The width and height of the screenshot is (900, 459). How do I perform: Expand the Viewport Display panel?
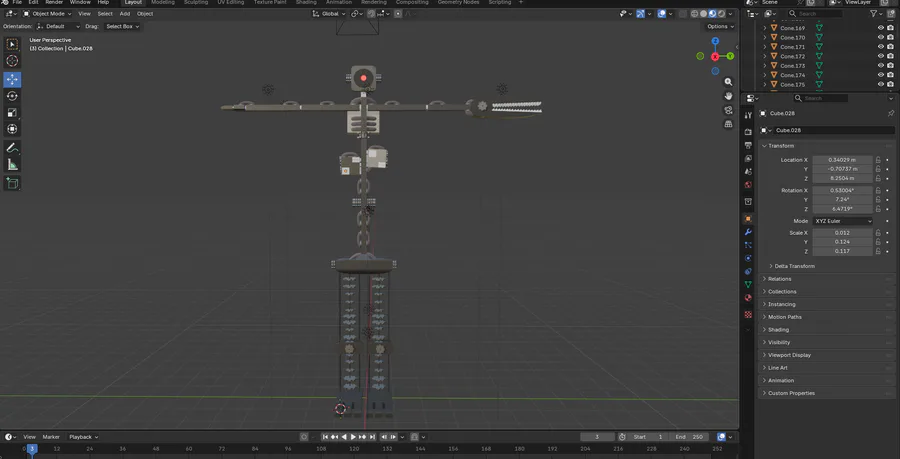pyautogui.click(x=827, y=355)
